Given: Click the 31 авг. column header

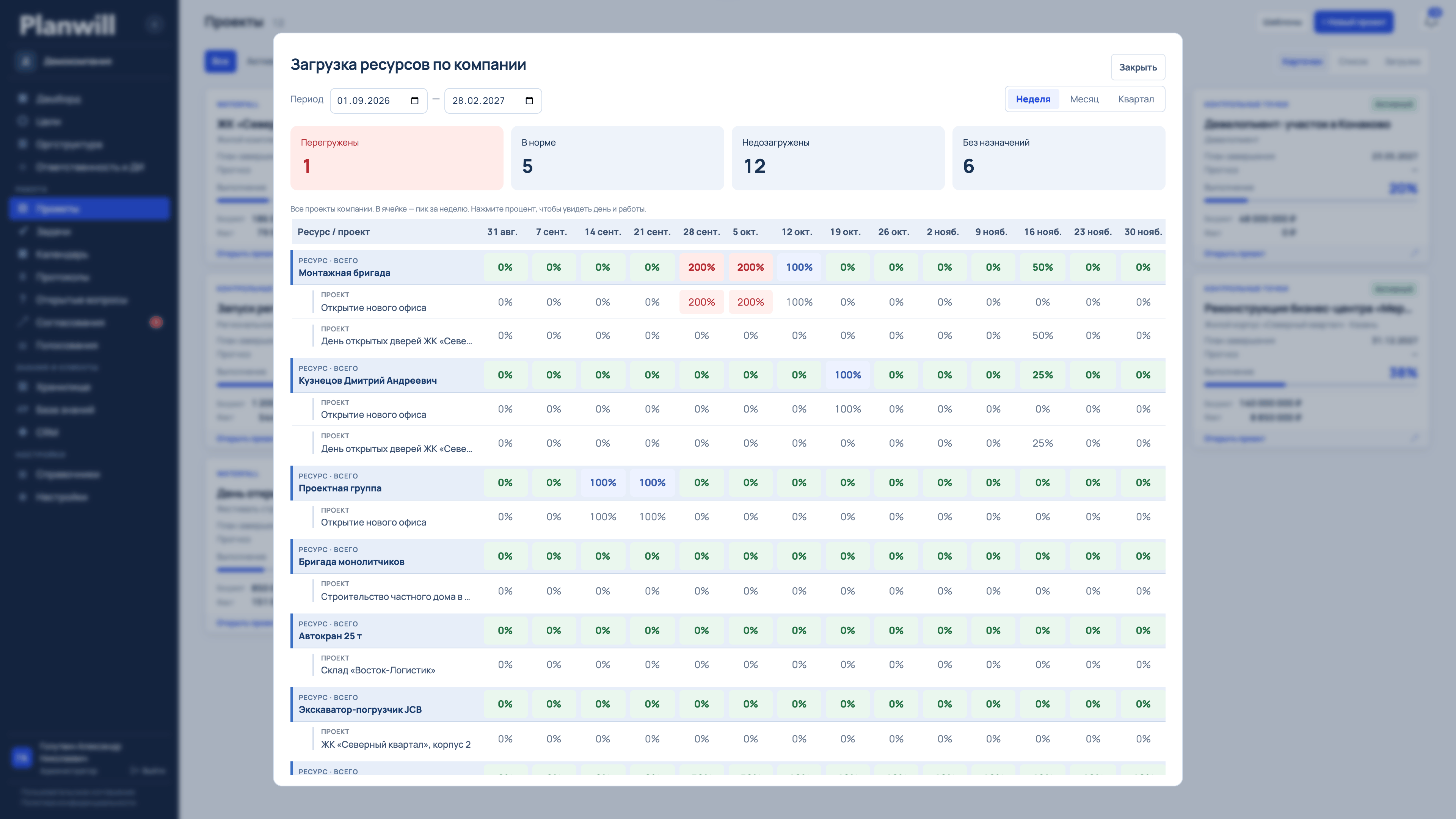Looking at the screenshot, I should point(502,232).
